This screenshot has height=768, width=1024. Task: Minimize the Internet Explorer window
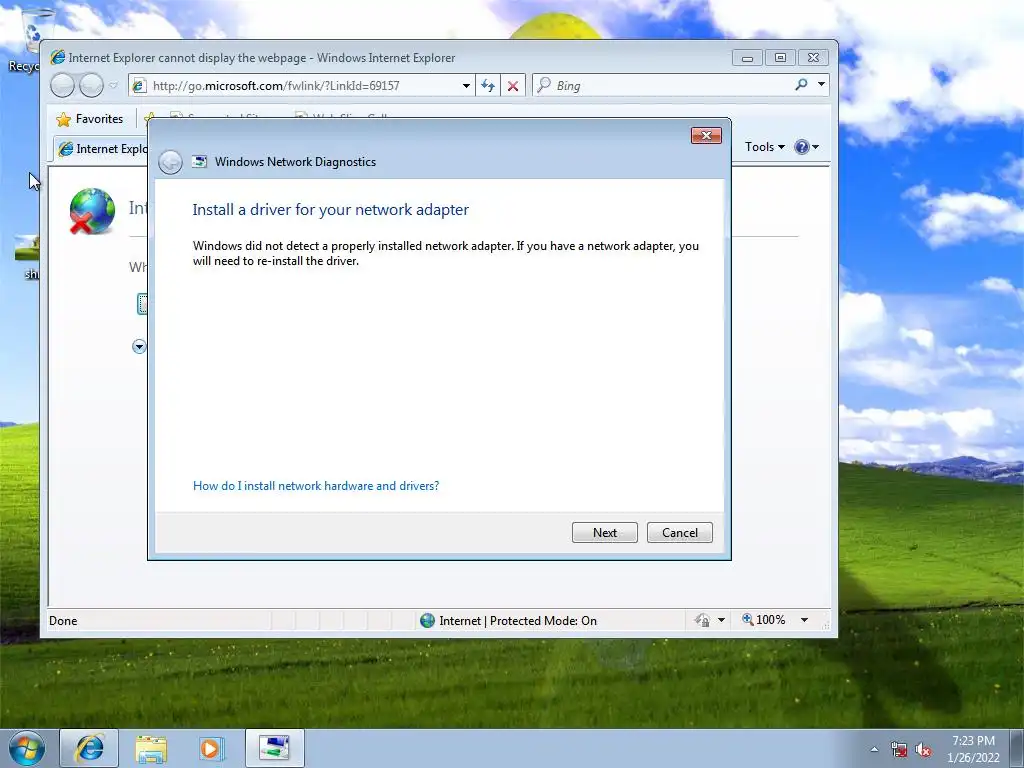pos(747,58)
